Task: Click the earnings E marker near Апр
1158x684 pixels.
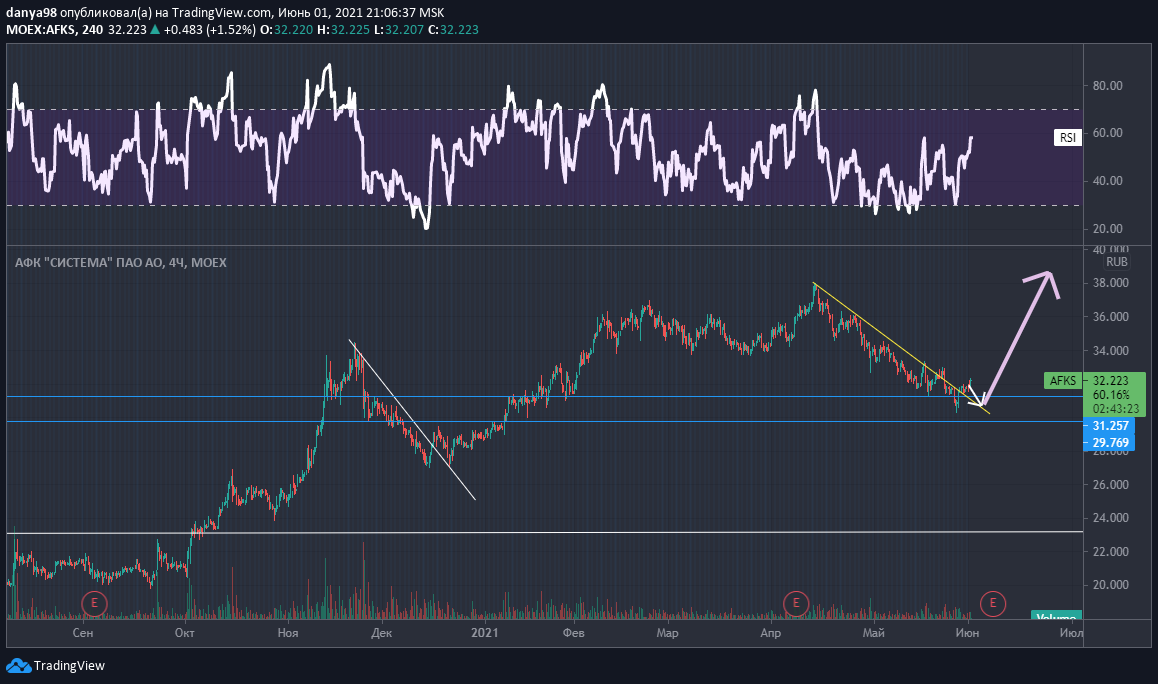Action: pyautogui.click(x=795, y=603)
